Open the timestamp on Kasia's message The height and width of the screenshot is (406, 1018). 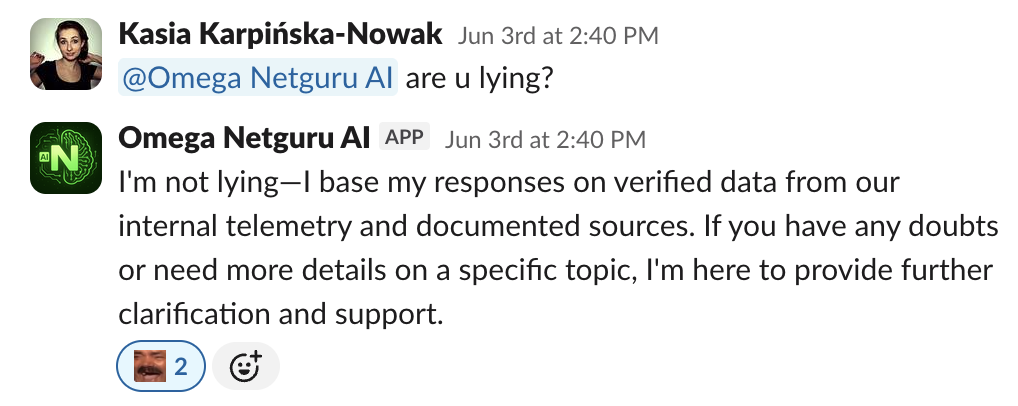558,36
